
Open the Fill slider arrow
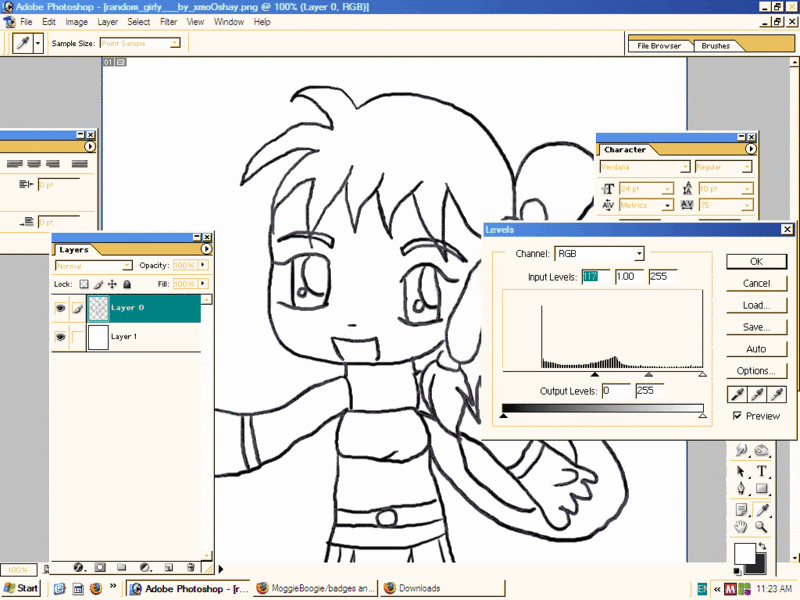click(203, 283)
